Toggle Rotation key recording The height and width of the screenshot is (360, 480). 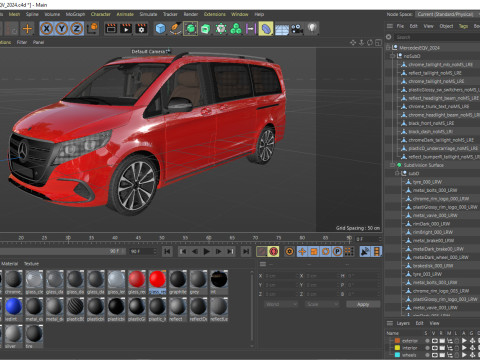(x=325, y=251)
